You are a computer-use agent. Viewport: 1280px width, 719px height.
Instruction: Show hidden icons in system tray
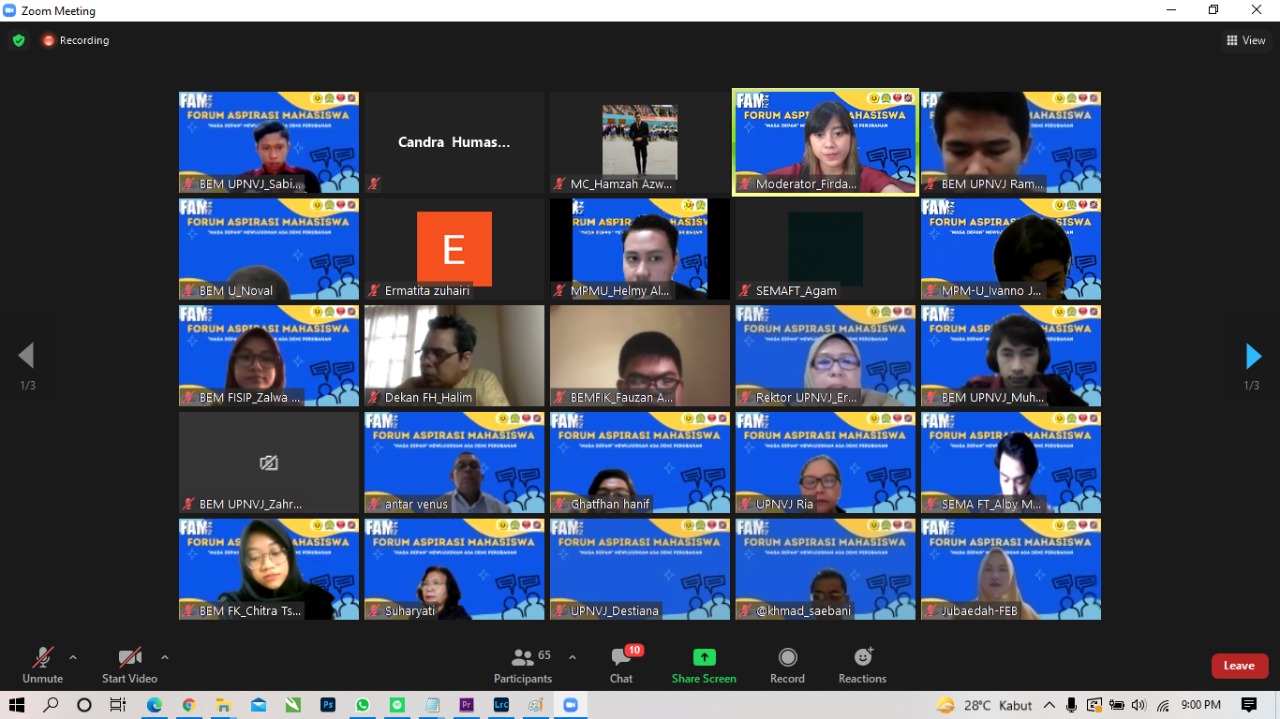point(1049,705)
